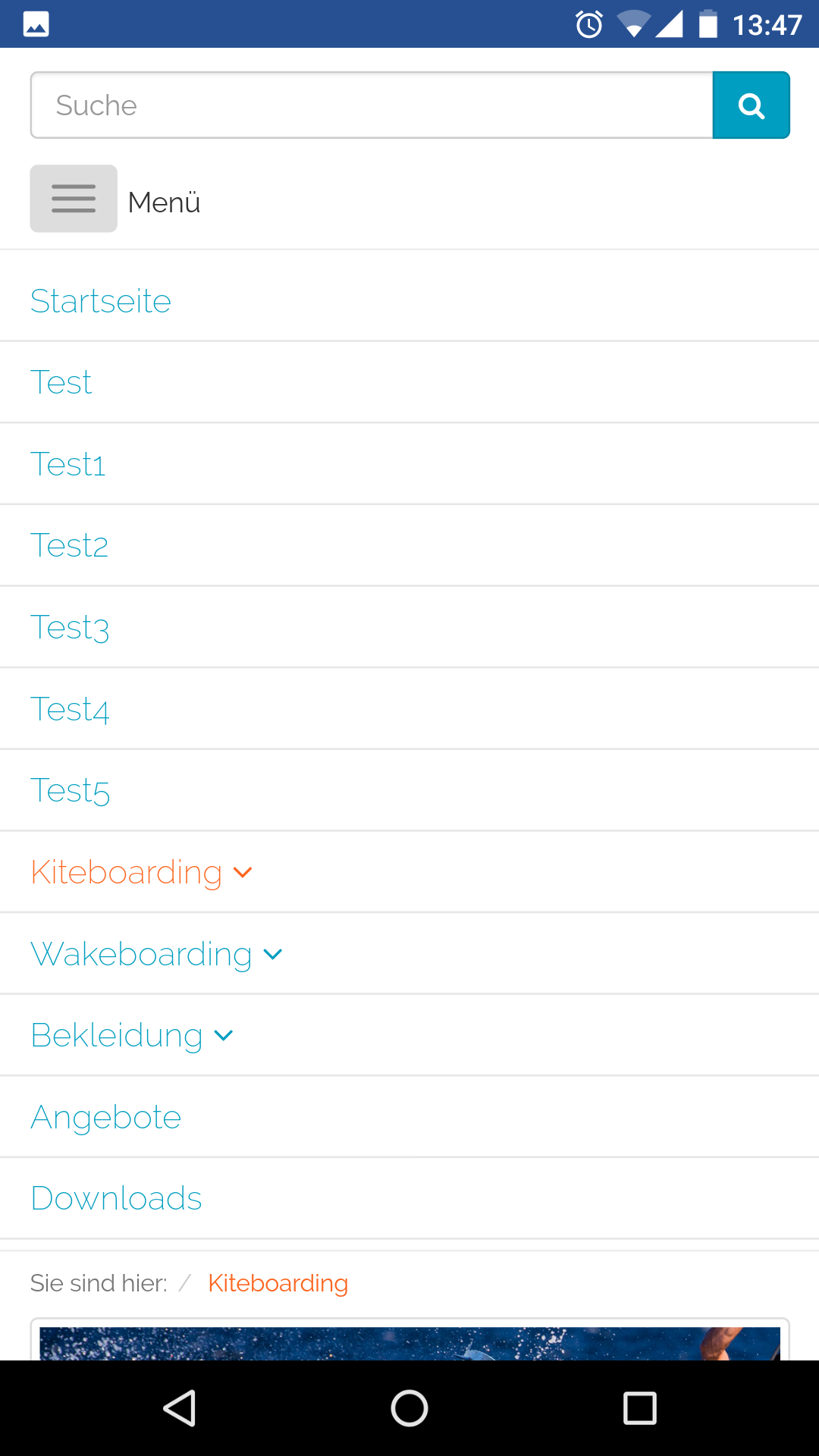Click Kiteboarding in the breadcrumb trail
The width and height of the screenshot is (819, 1456).
(278, 1283)
